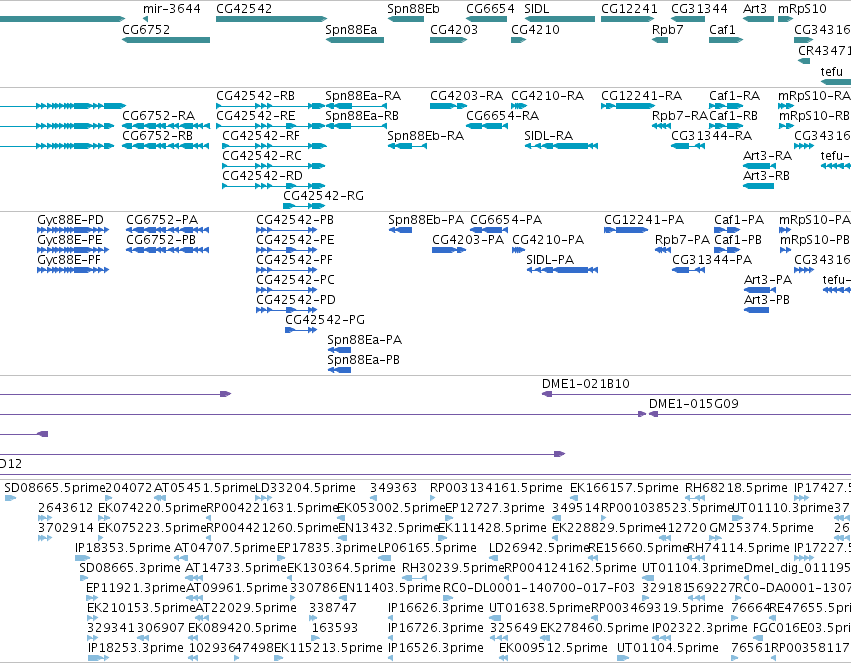Click the CG4203 gene feature
The image size is (851, 663).
point(448,40)
